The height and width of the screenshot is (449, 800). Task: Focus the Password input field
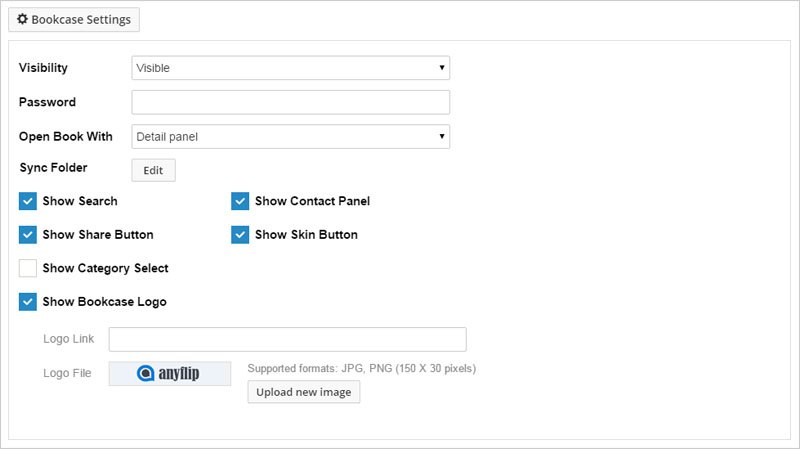290,102
